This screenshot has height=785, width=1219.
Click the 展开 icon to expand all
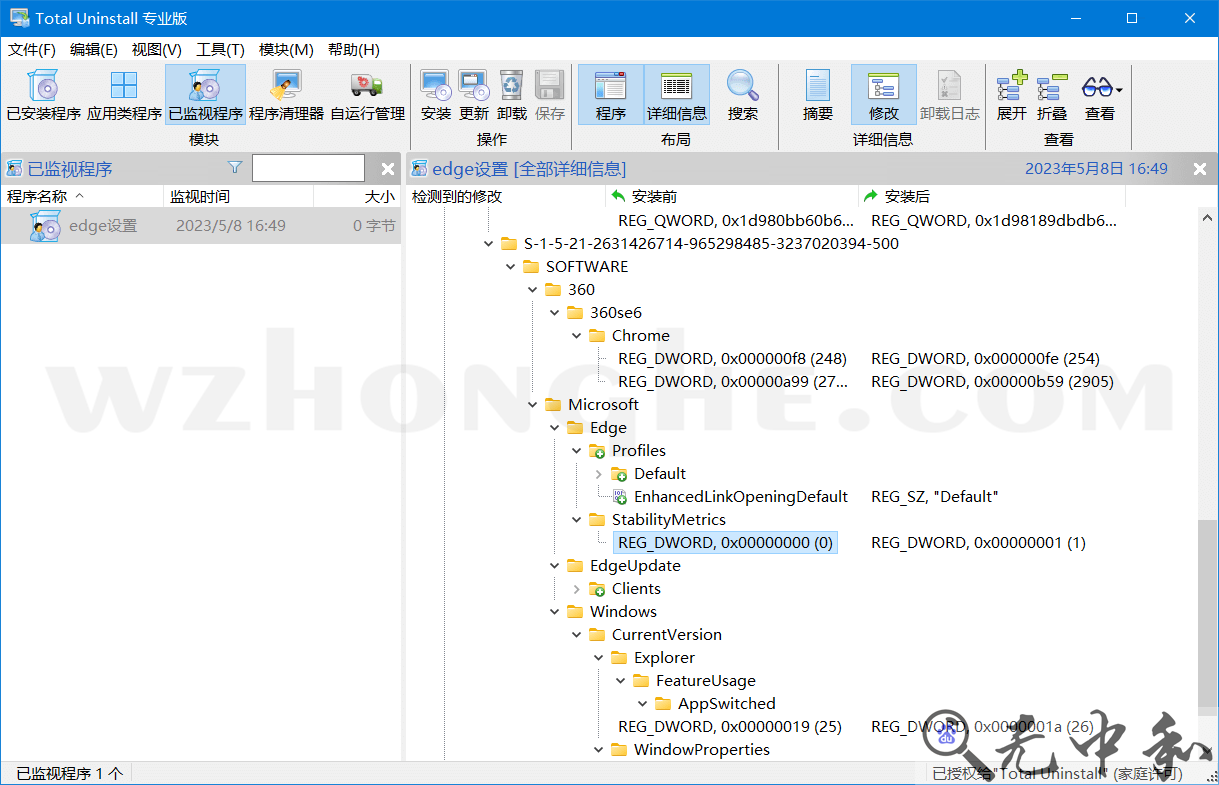1010,94
